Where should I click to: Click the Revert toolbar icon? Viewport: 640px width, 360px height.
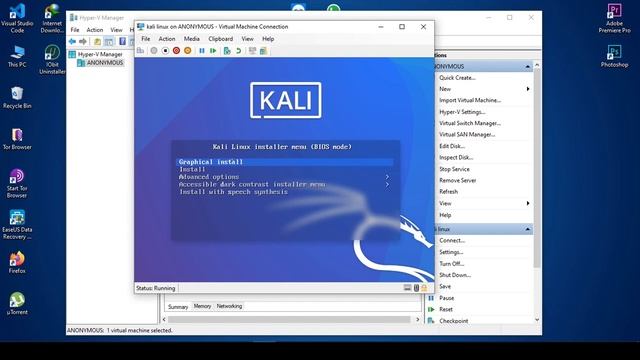click(x=238, y=51)
